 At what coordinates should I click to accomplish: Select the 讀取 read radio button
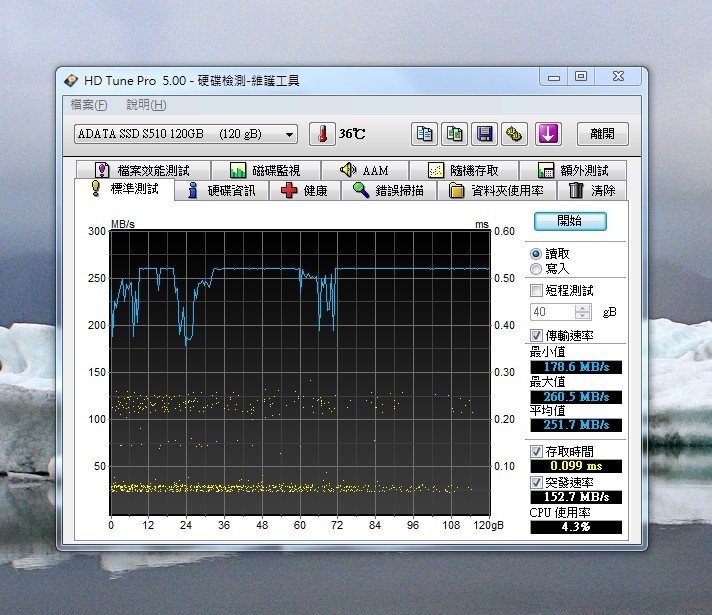tap(536, 254)
